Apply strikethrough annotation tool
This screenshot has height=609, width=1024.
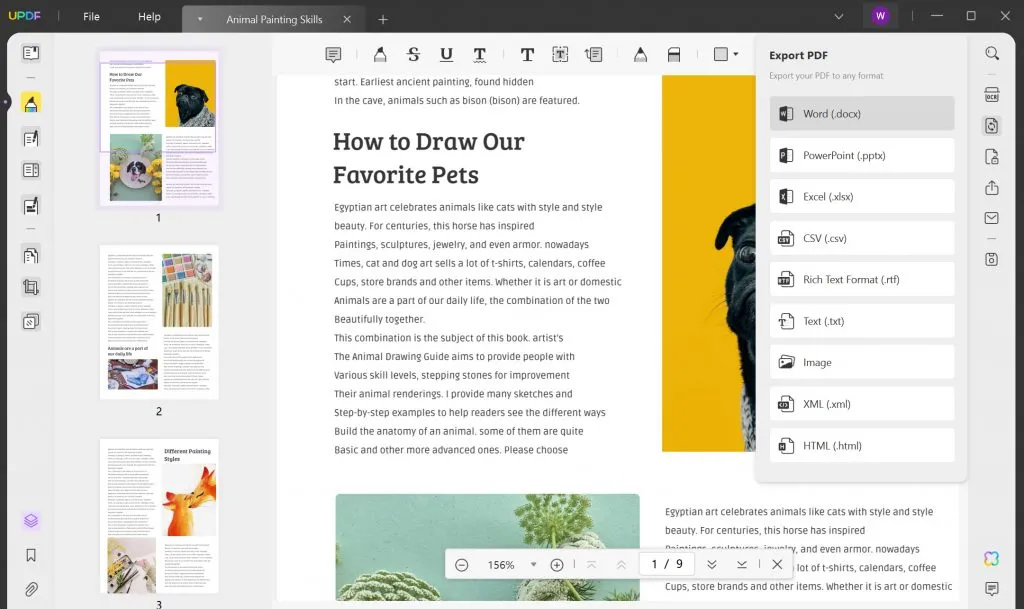tap(411, 54)
